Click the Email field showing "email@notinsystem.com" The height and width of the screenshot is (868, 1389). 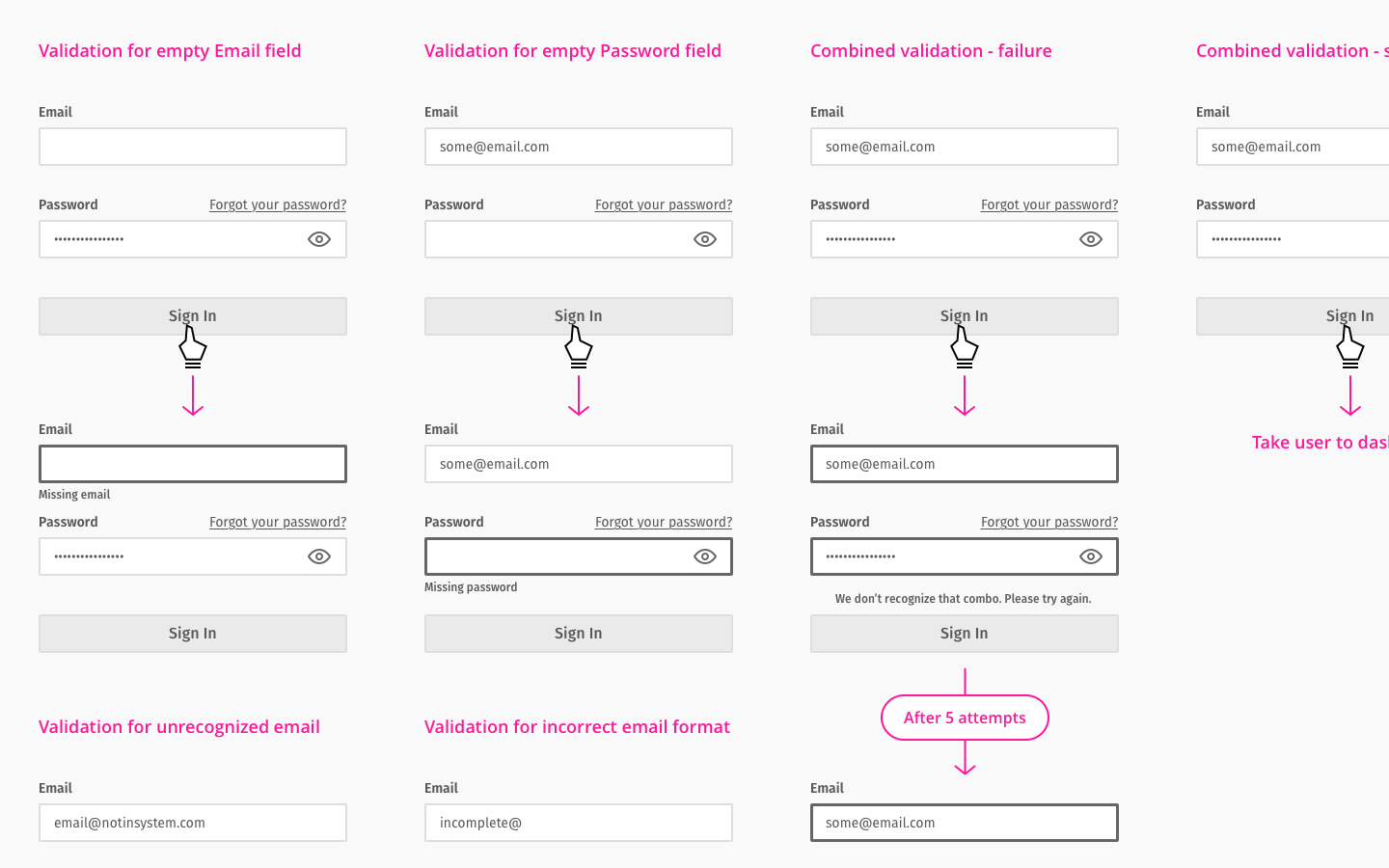[x=193, y=823]
